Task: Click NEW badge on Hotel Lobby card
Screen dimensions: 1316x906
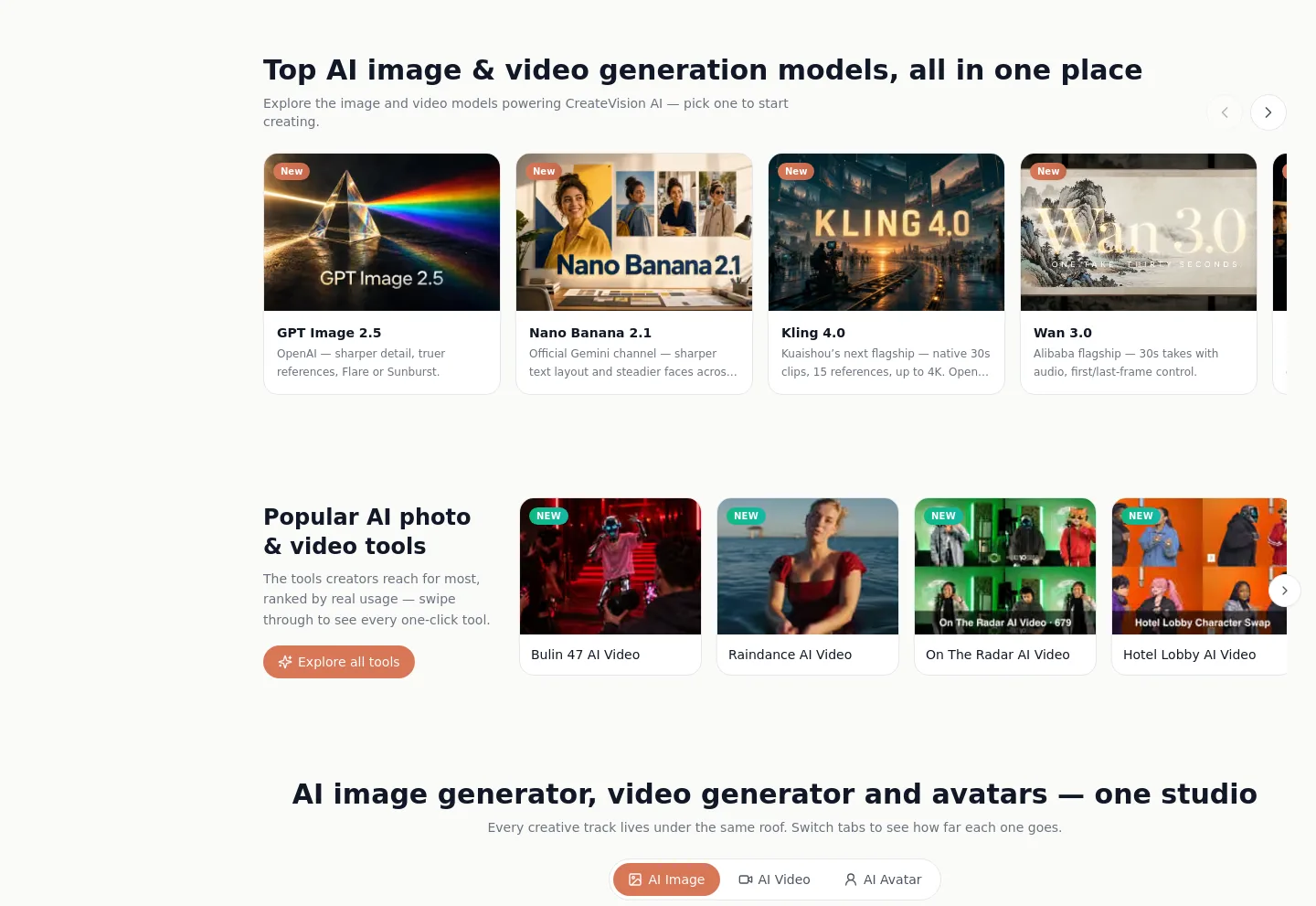Action: 1141,516
